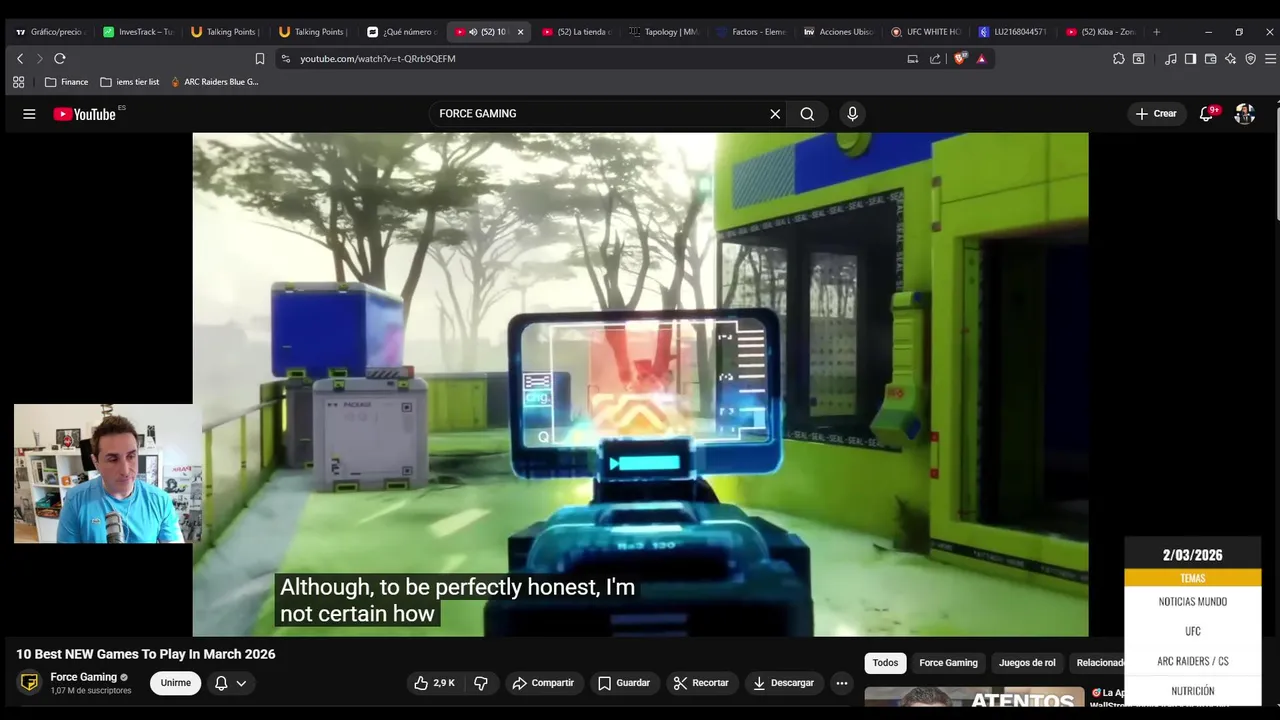Open the Finance bookmarks folder
This screenshot has height=720, width=1280.
coord(66,82)
